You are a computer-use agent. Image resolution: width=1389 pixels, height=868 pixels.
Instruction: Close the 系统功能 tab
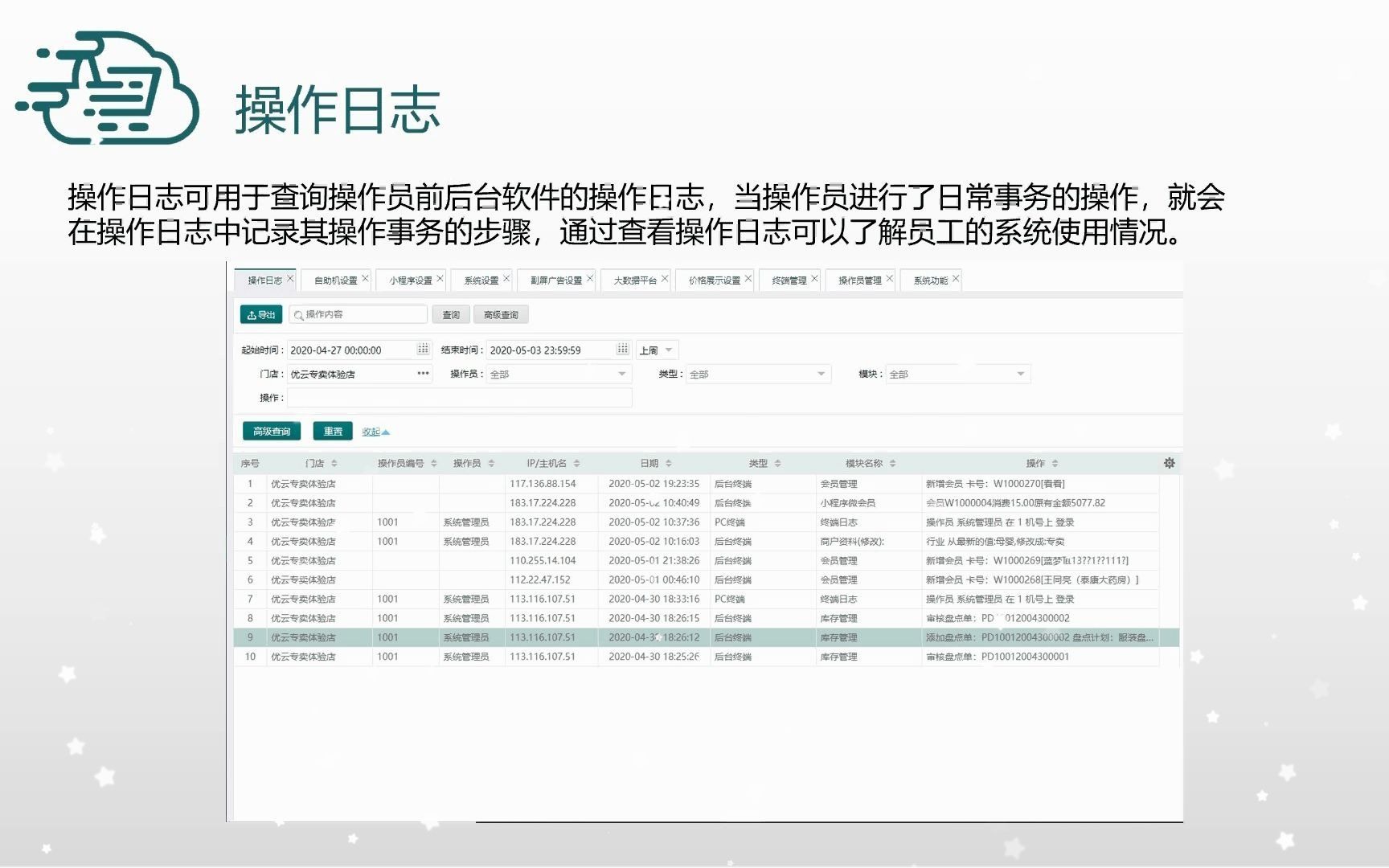click(956, 279)
